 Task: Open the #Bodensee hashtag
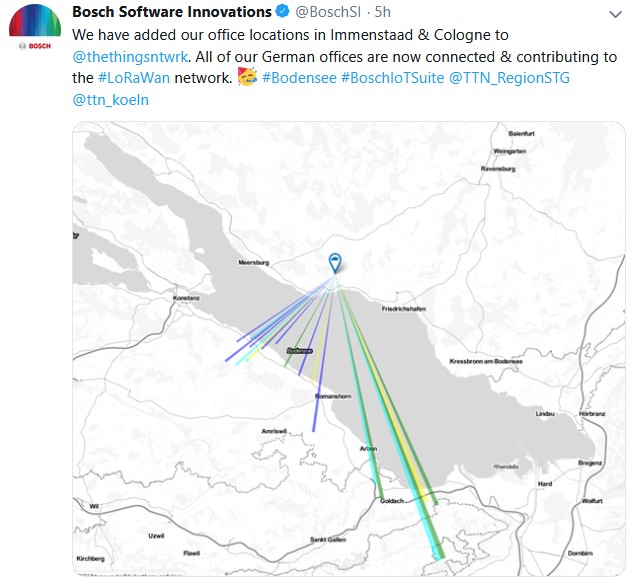(x=299, y=77)
